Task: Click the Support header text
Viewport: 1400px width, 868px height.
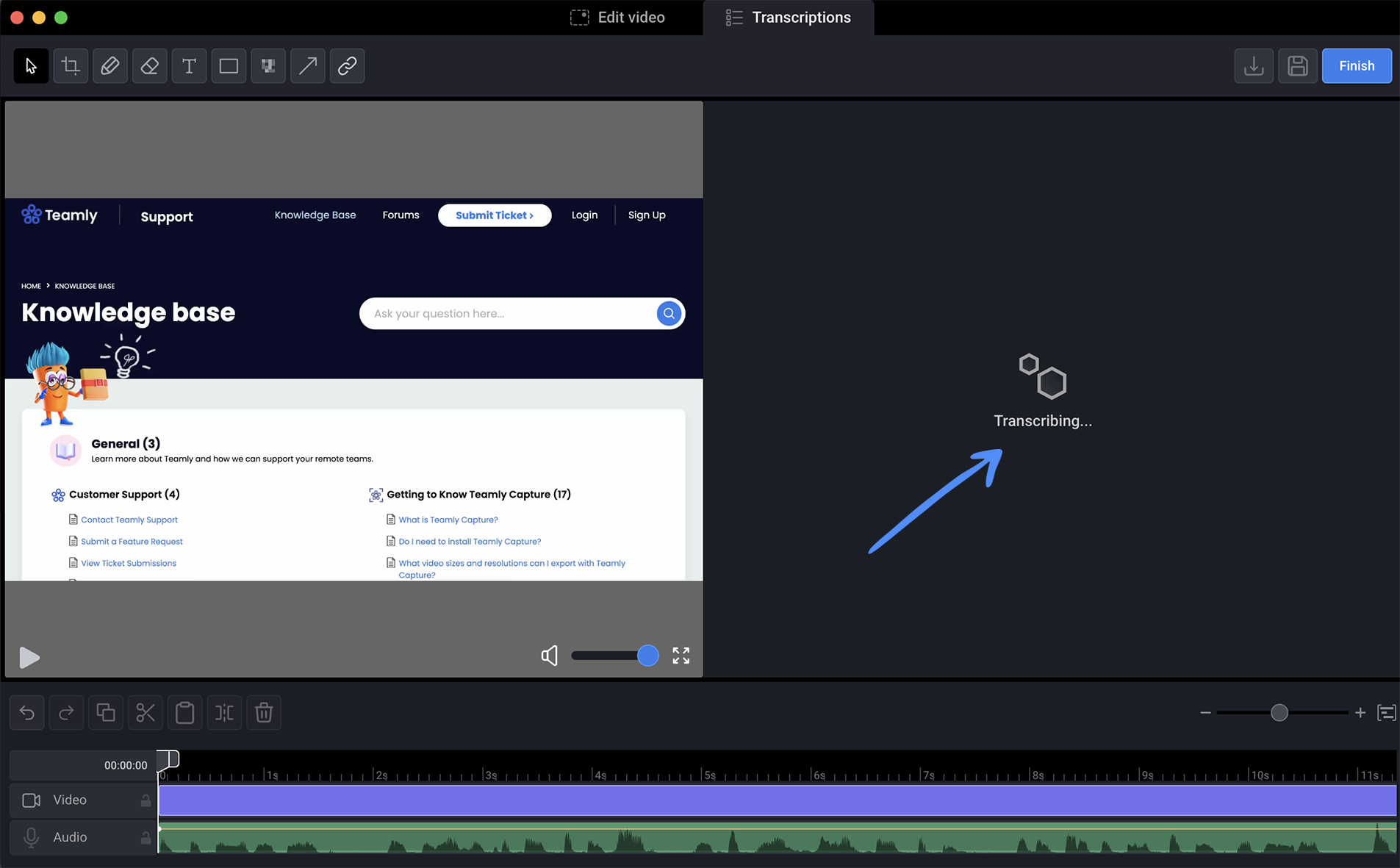Action: [x=167, y=217]
